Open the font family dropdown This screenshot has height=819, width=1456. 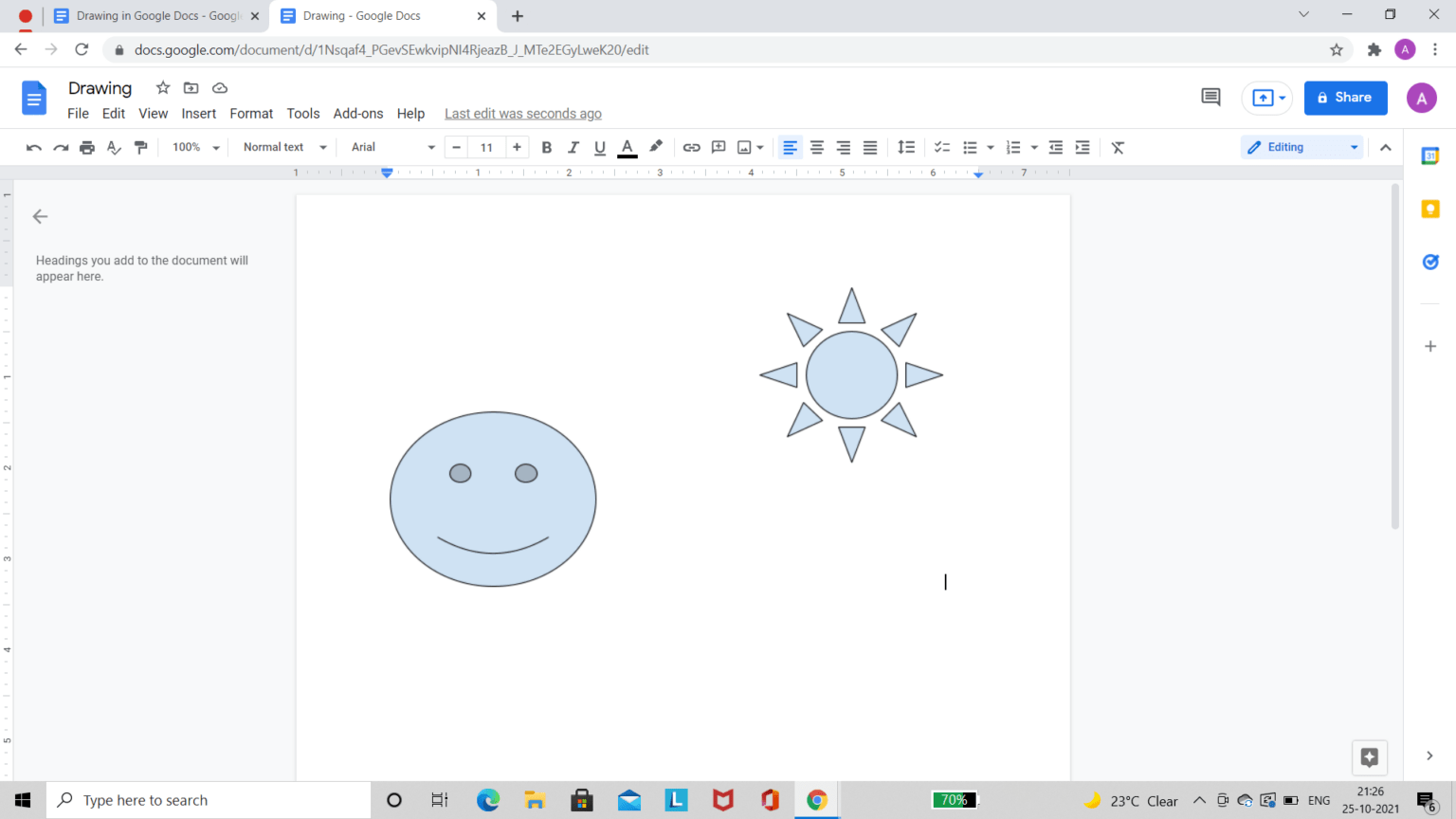[389, 147]
